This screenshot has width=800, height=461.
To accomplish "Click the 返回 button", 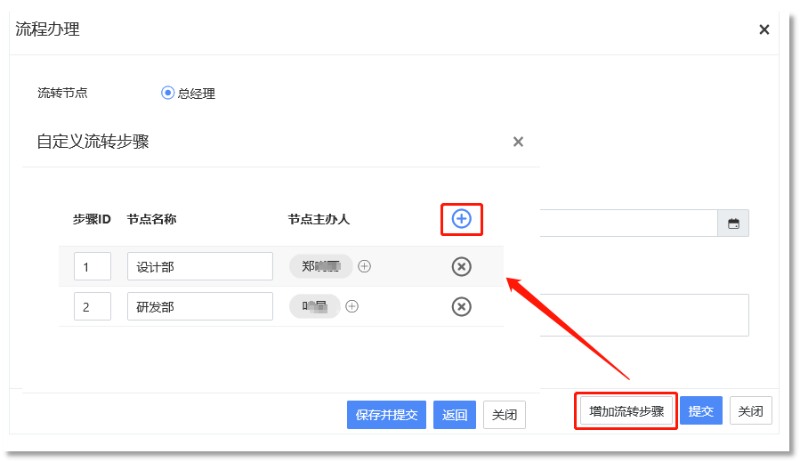I will [455, 415].
